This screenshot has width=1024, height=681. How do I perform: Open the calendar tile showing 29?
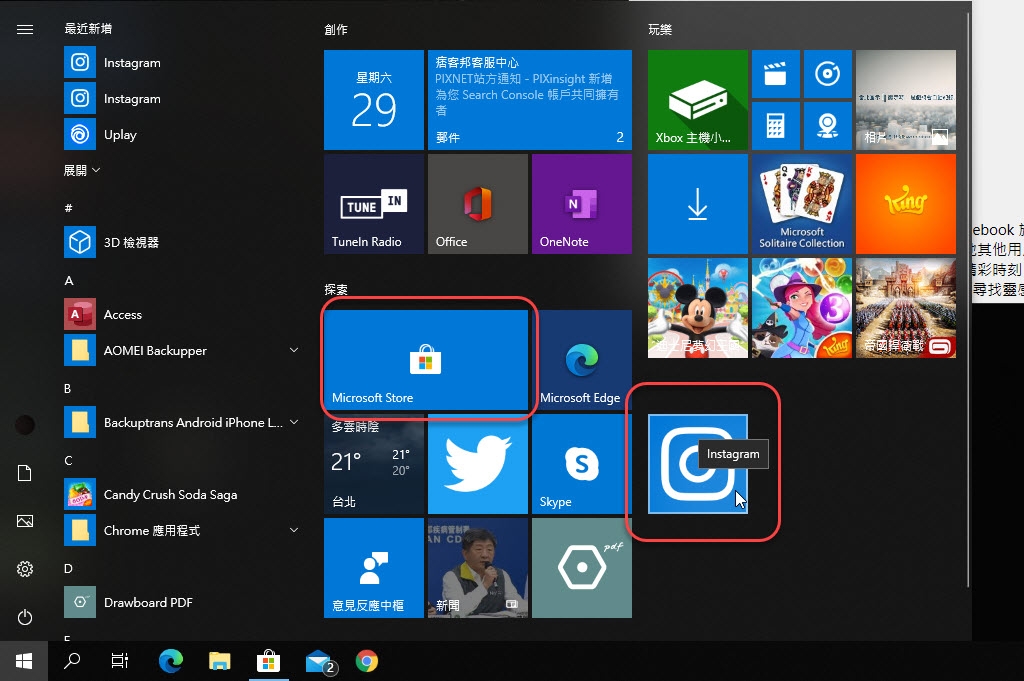tap(373, 100)
